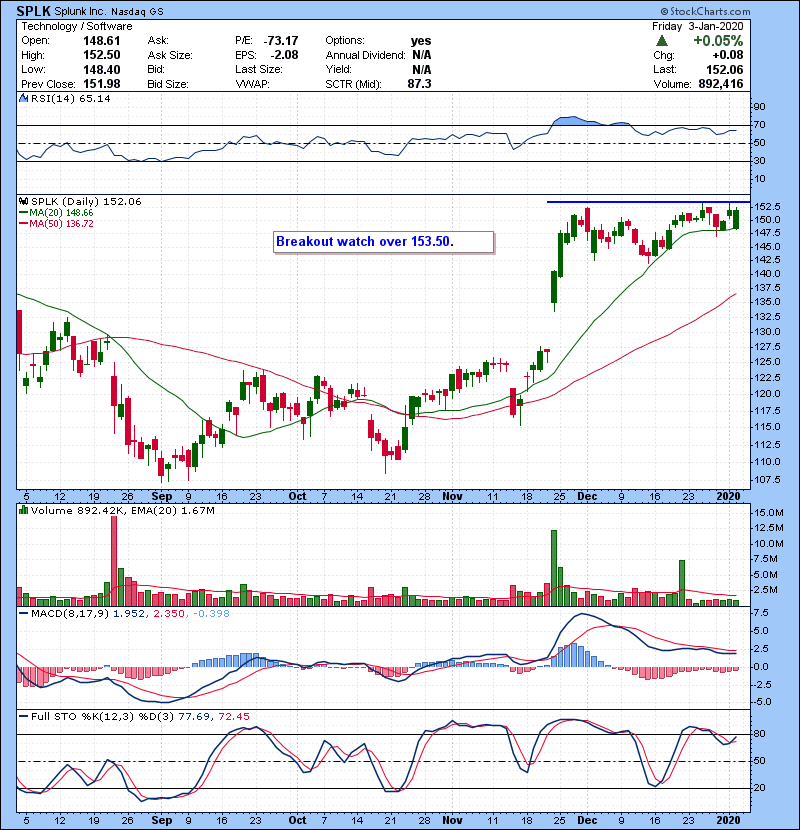The image size is (800, 830).
Task: Click the Oct label on the date axis
Action: point(298,495)
